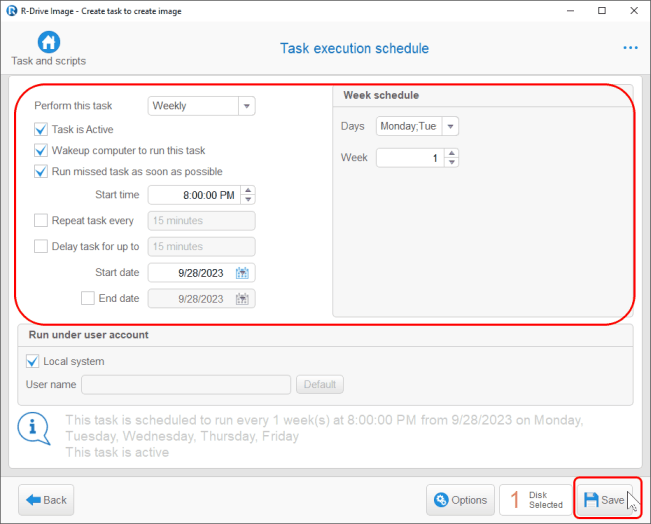This screenshot has width=651, height=524.
Task: Uncheck the Task is Active checkbox
Action: 41,129
